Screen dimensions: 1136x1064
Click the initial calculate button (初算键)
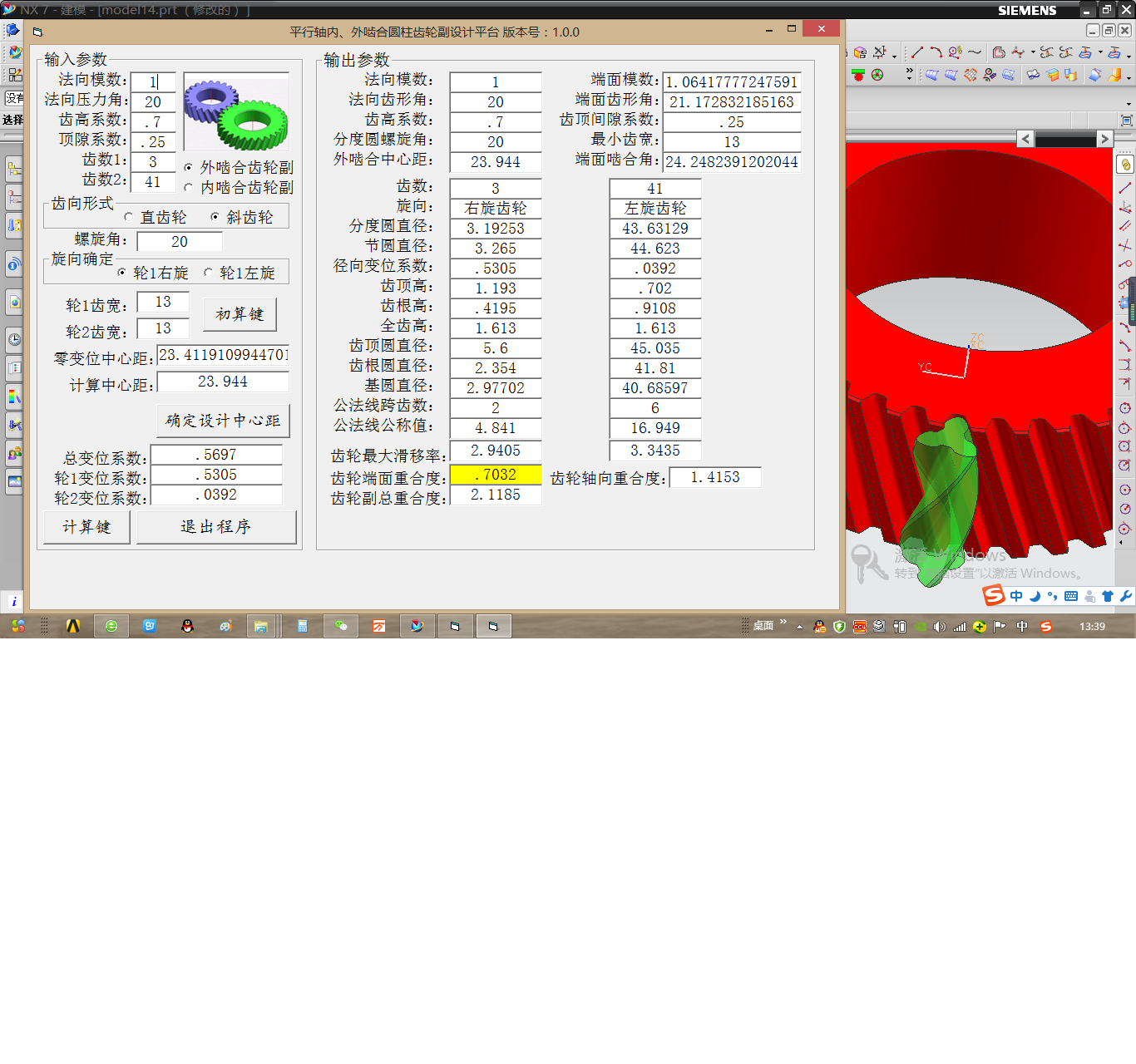pyautogui.click(x=240, y=314)
